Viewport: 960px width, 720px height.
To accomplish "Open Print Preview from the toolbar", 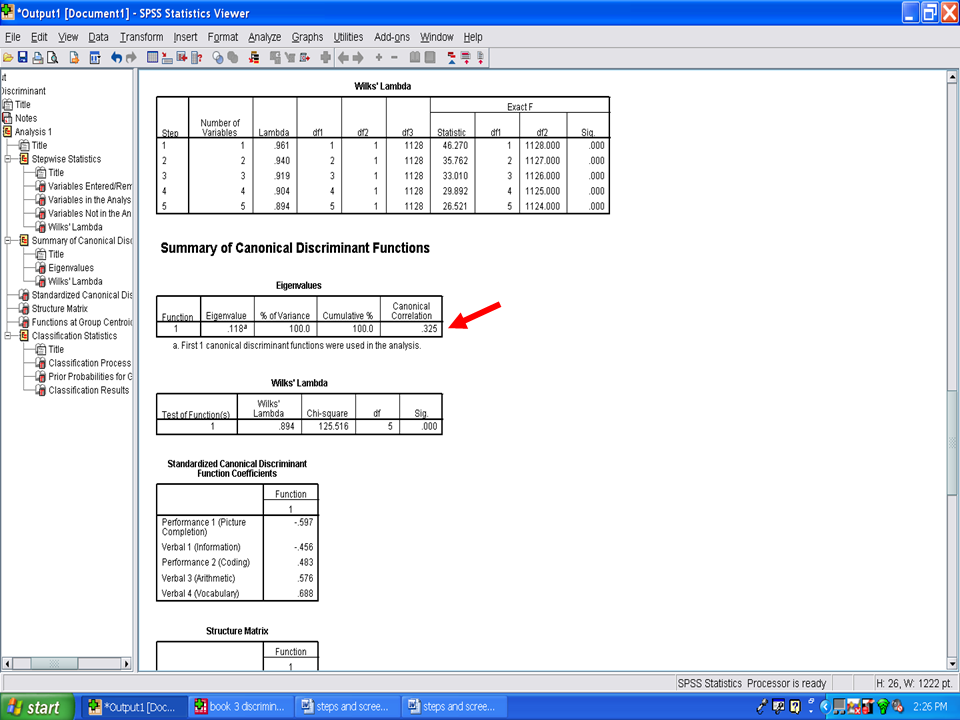I will pyautogui.click(x=52, y=57).
